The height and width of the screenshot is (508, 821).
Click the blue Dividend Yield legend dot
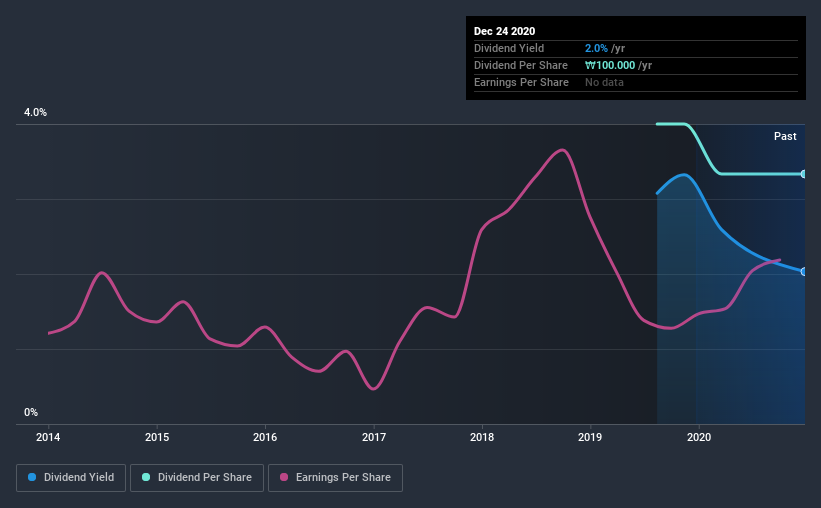click(x=32, y=477)
